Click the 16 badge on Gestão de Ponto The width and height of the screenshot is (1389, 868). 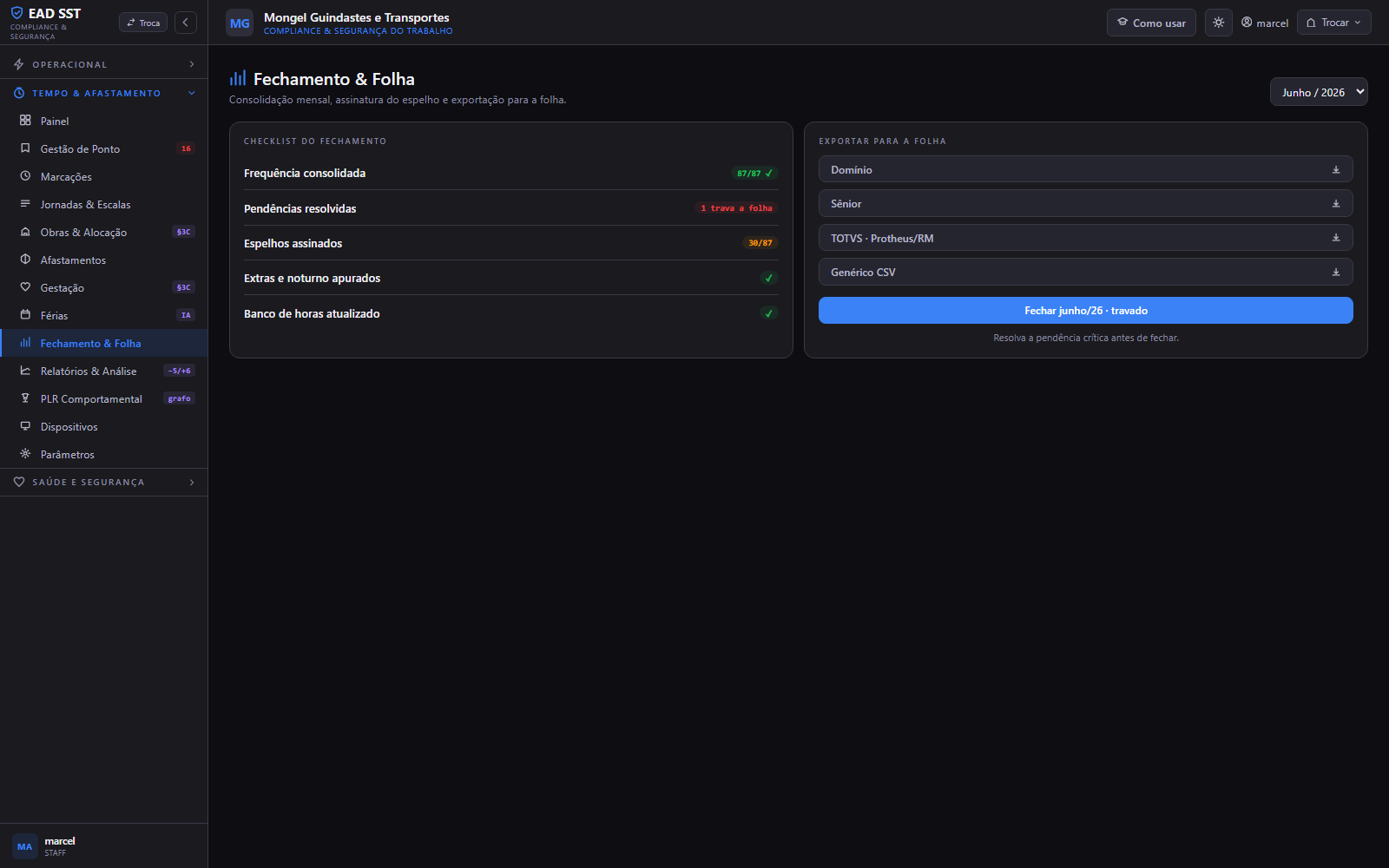click(186, 148)
